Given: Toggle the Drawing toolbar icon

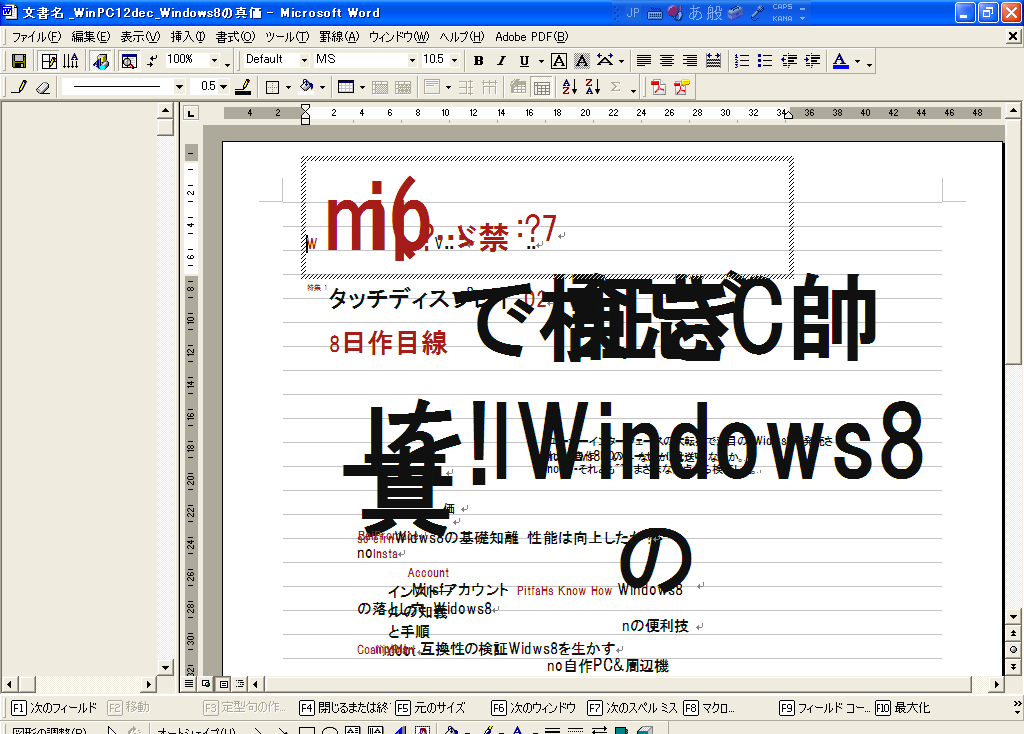Looking at the screenshot, I should pyautogui.click(x=101, y=61).
